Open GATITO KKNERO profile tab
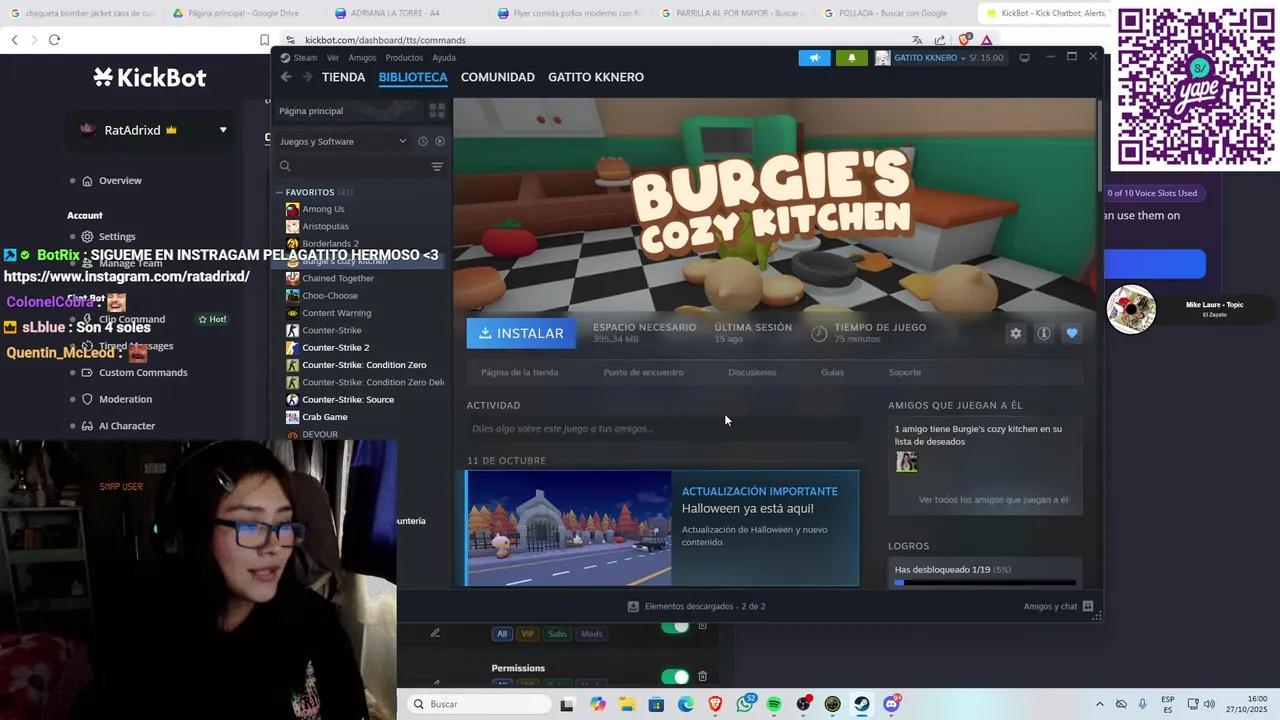 coord(596,77)
